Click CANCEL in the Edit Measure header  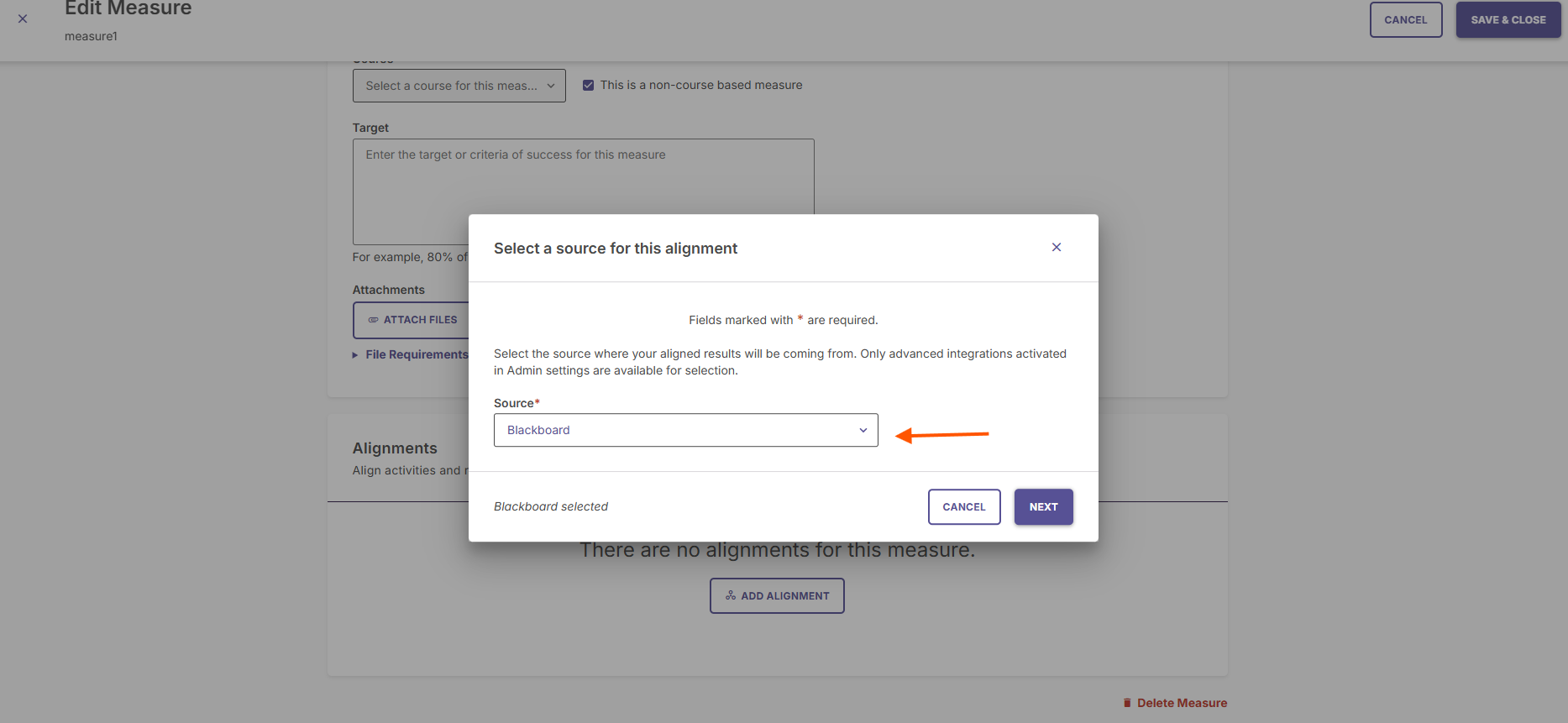[x=1405, y=20]
